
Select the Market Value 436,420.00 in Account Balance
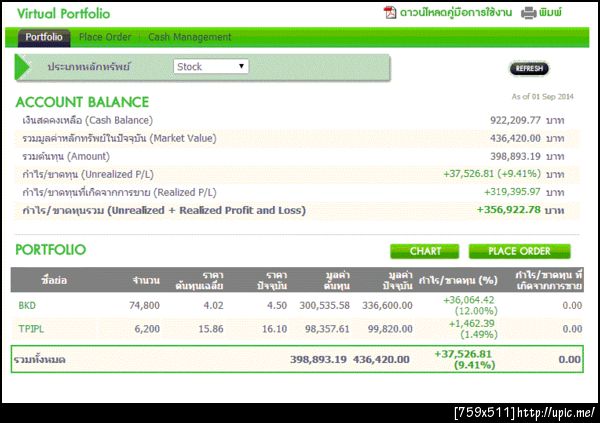[x=515, y=138]
